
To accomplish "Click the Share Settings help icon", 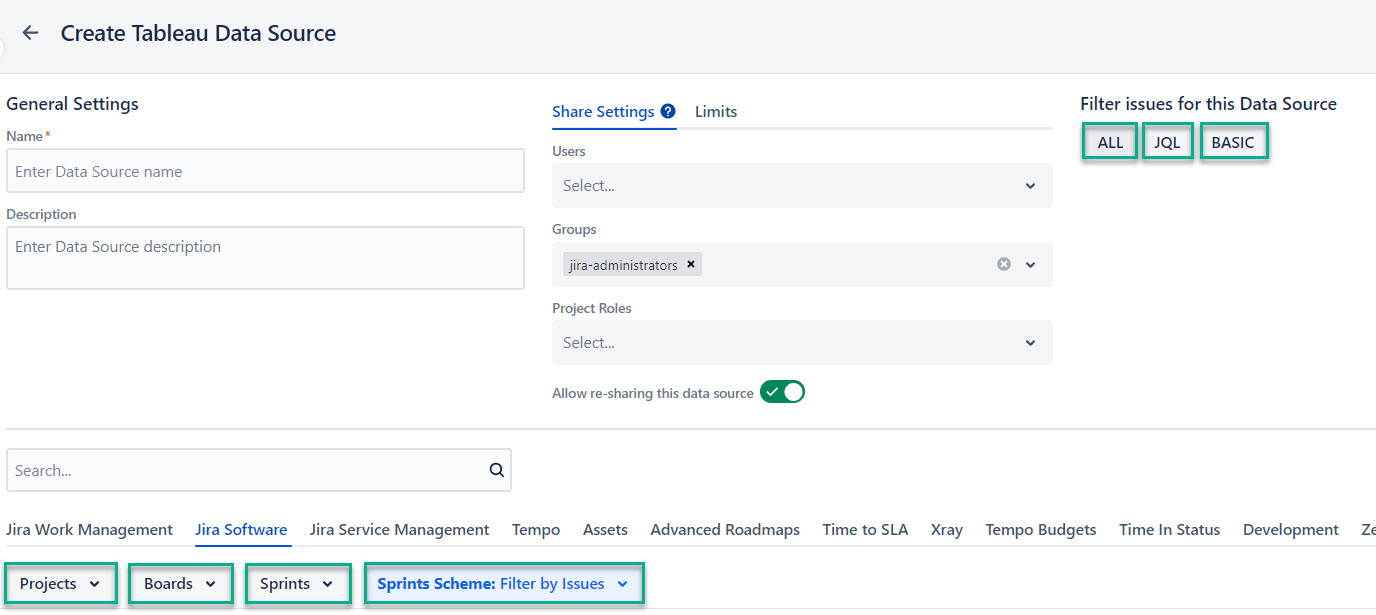I will click(668, 112).
